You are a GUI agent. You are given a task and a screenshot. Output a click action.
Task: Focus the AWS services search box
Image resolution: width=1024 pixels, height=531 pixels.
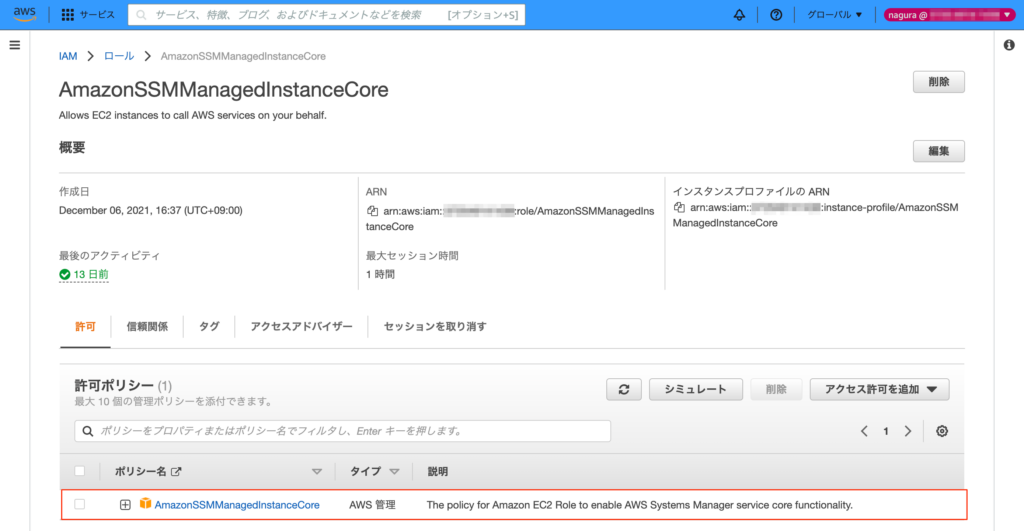327,14
